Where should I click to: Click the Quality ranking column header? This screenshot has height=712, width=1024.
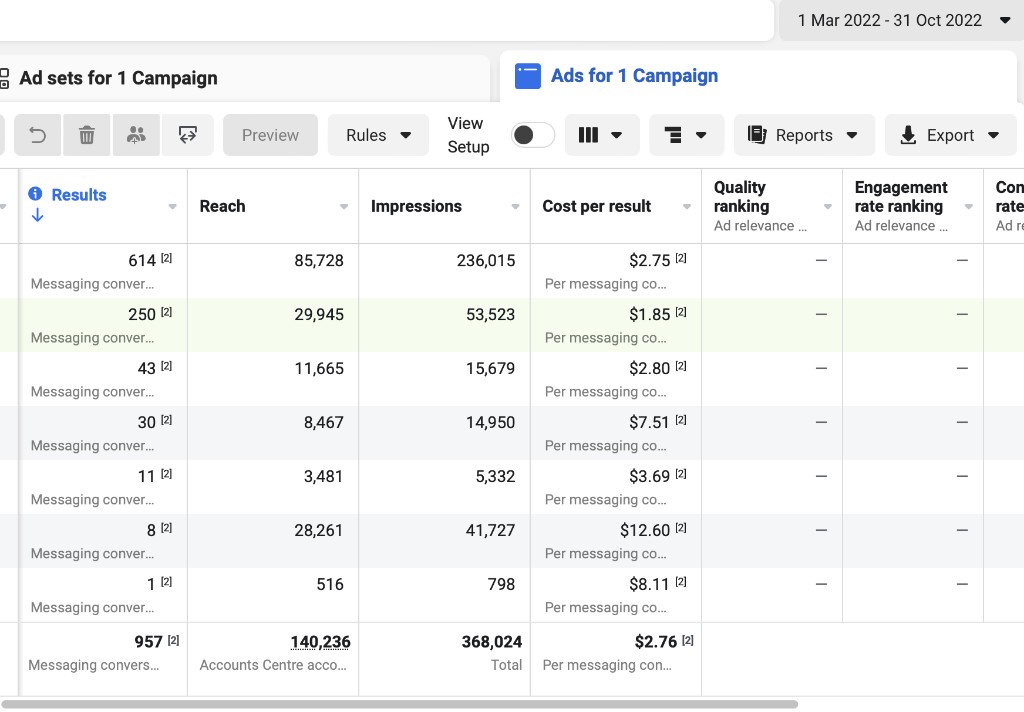(741, 197)
